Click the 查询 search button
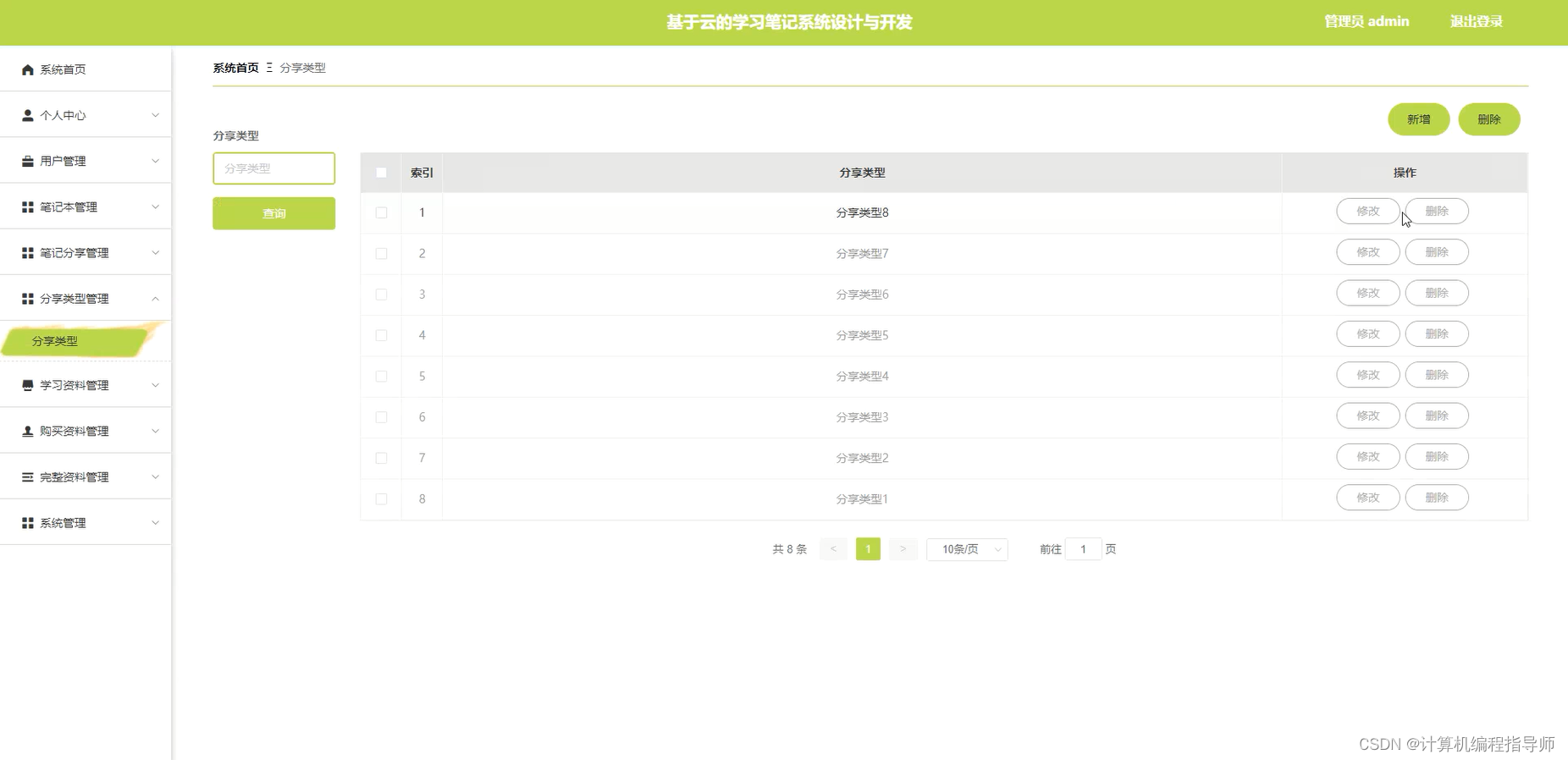This screenshot has width=1568, height=760. (273, 213)
